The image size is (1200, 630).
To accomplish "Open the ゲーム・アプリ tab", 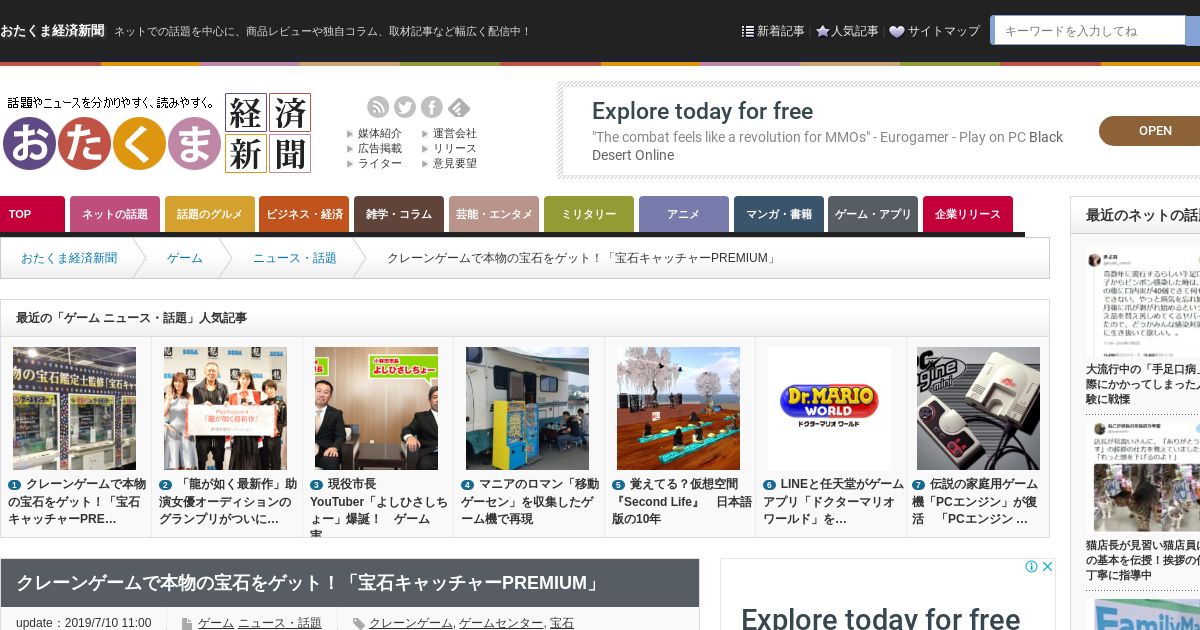I will pyautogui.click(x=873, y=214).
